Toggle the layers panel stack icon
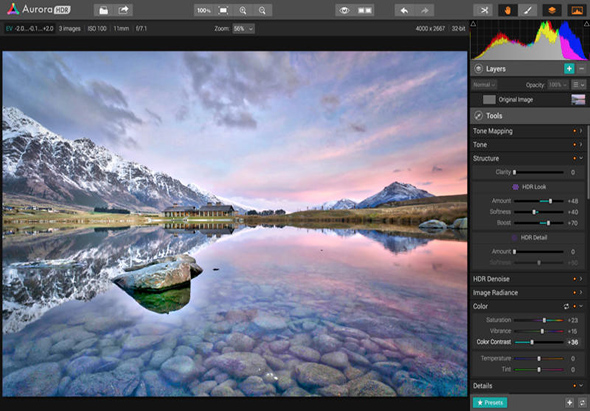590x411 pixels. [552, 11]
